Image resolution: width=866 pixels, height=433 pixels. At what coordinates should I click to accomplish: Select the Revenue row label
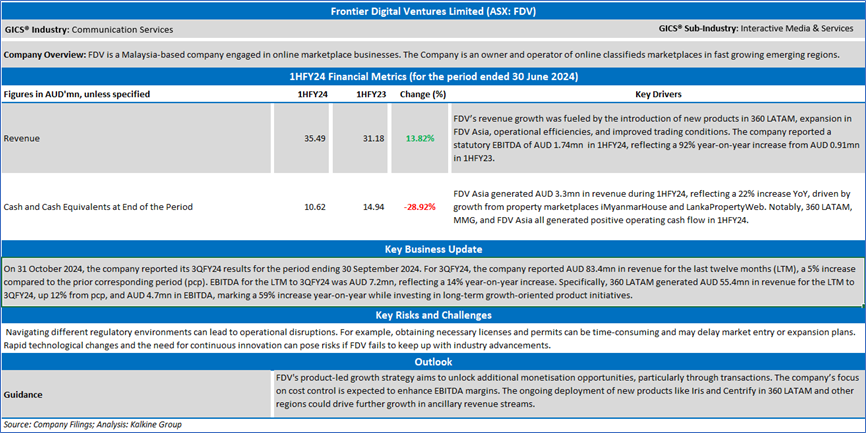click(20, 139)
